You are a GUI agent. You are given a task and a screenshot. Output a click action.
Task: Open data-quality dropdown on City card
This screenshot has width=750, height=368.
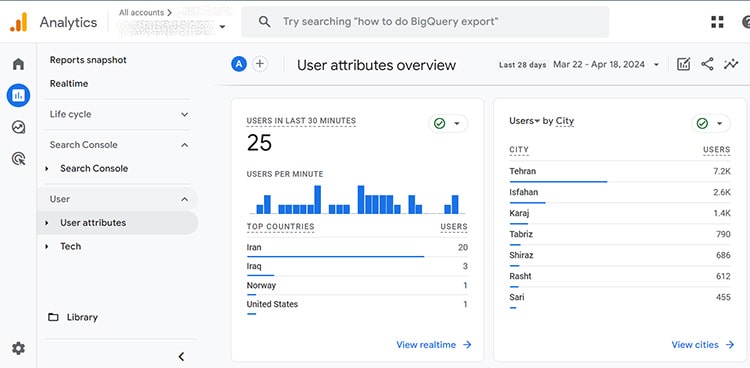coord(719,124)
